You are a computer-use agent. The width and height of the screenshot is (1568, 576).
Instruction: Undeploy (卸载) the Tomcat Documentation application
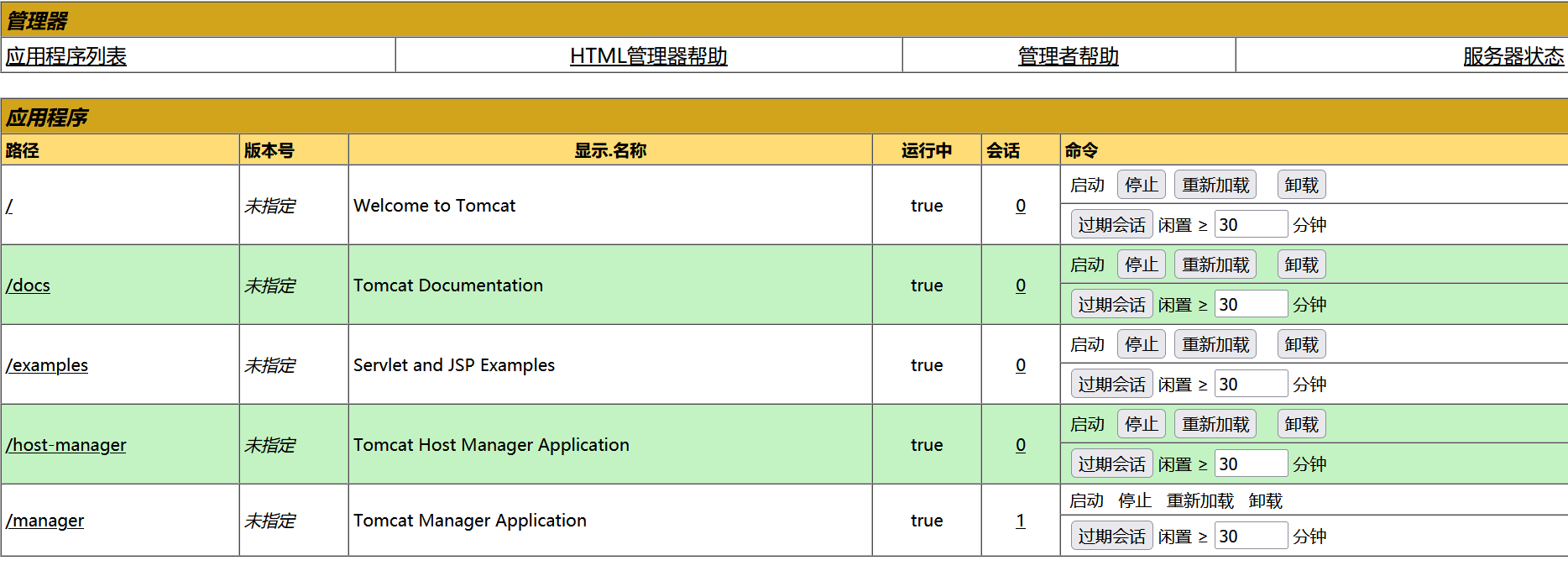tap(1302, 264)
